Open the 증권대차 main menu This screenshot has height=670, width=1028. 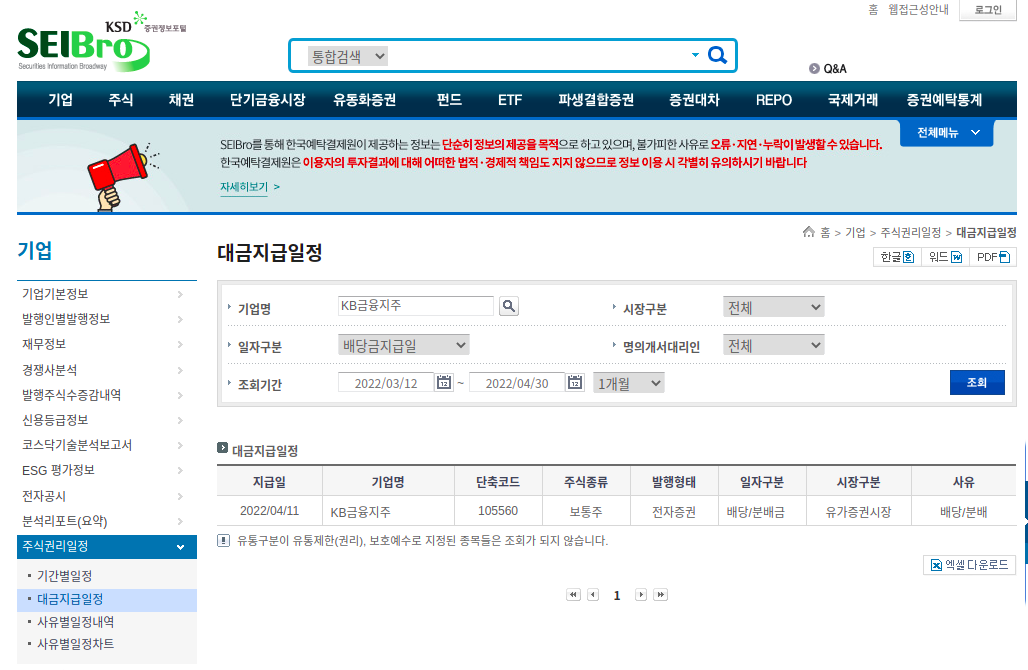tap(694, 100)
